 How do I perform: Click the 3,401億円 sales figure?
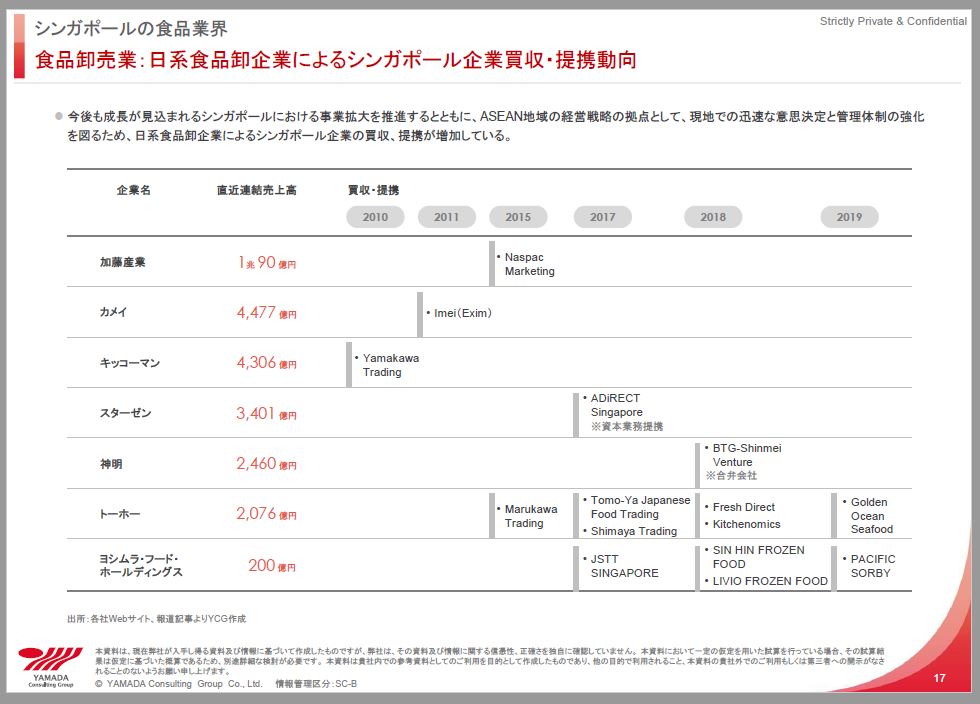267,413
